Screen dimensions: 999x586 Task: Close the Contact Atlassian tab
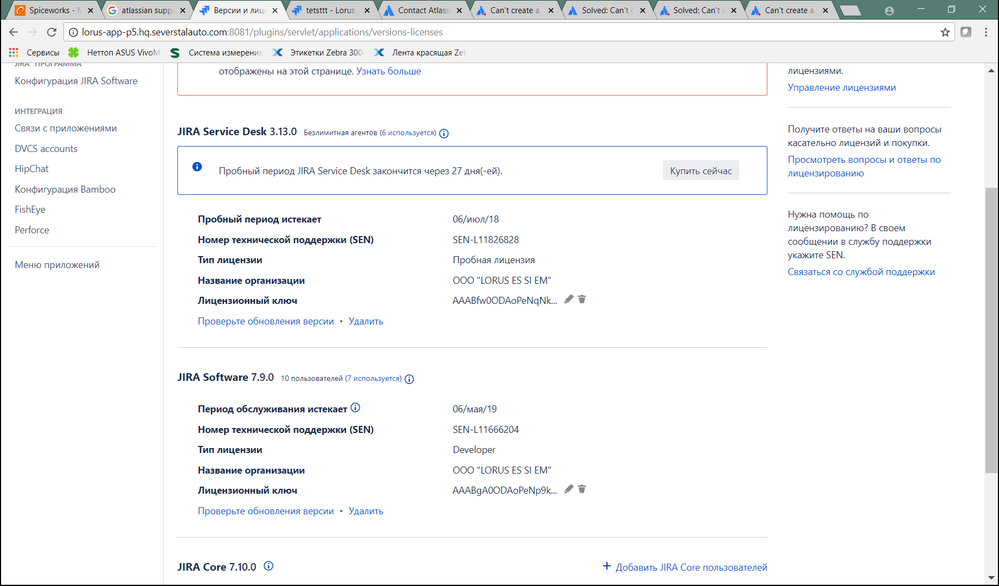(x=459, y=11)
